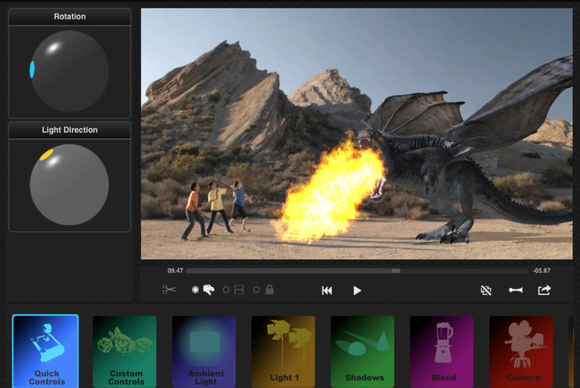This screenshot has height=388, width=580.
Task: Select the lock mode radio button
Action: 256,290
